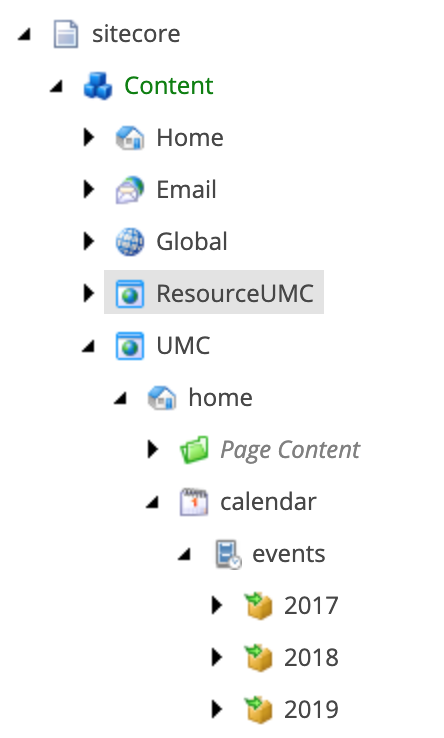The width and height of the screenshot is (444, 738).
Task: Expand the 2017 events folder
Action: coord(217,605)
